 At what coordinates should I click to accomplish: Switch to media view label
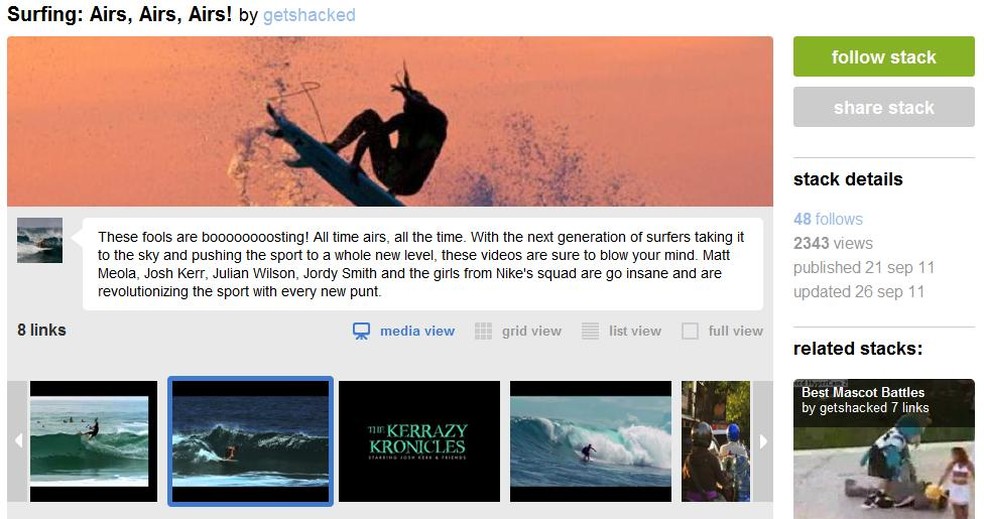(x=417, y=331)
